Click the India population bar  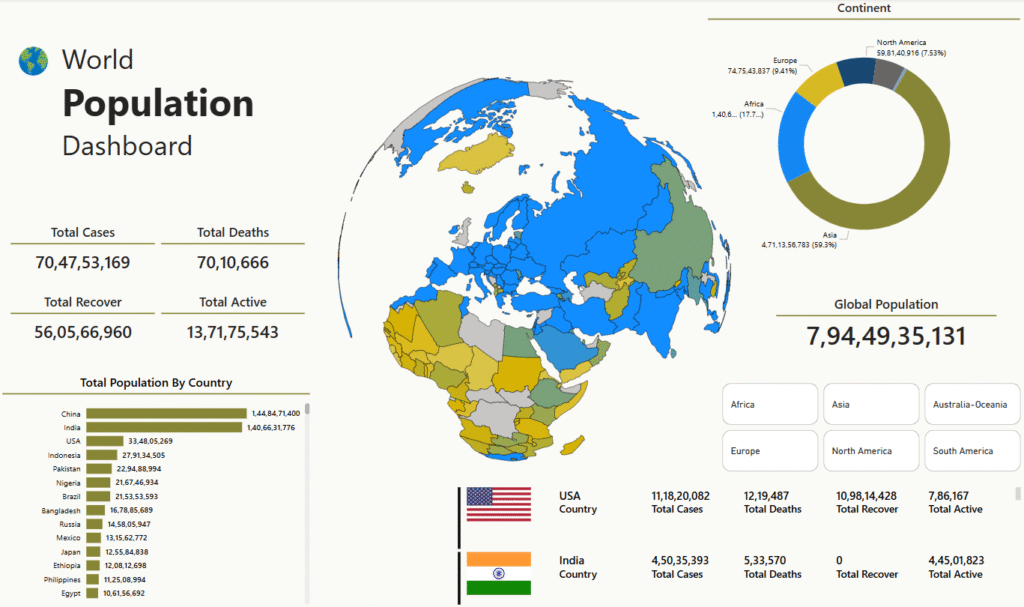[x=163, y=427]
